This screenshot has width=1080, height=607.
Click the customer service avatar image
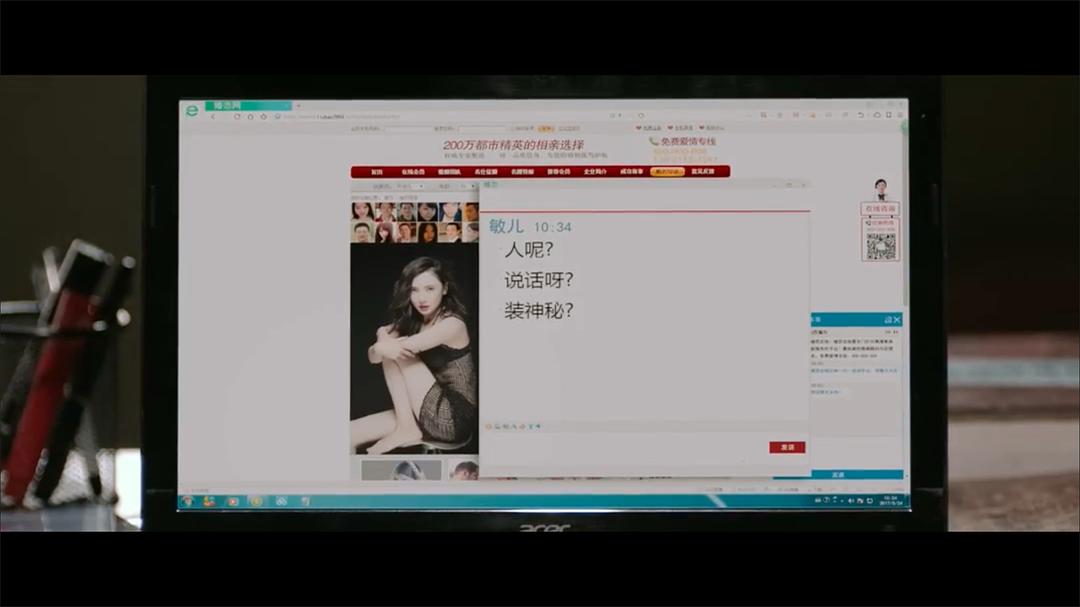[x=880, y=189]
